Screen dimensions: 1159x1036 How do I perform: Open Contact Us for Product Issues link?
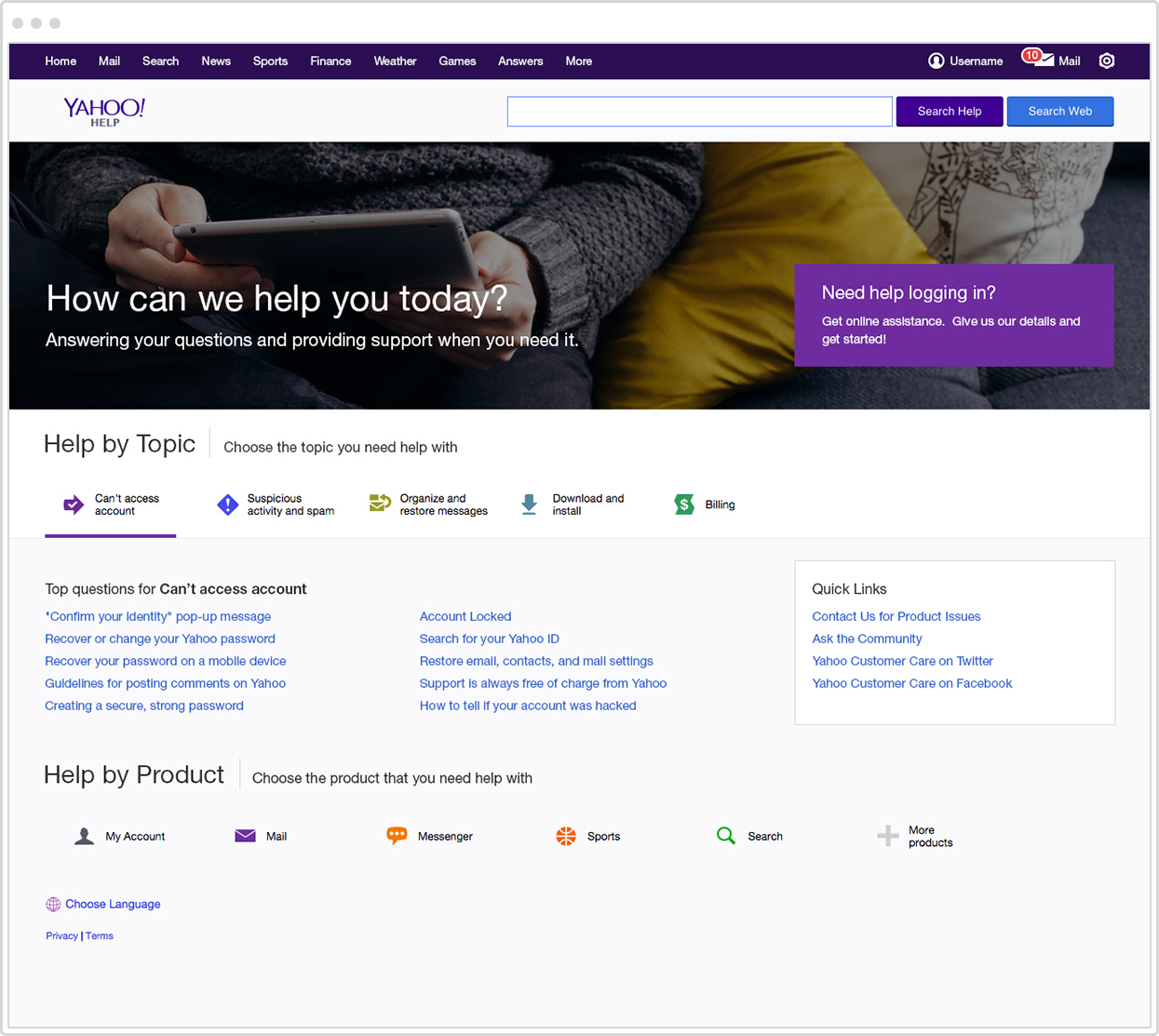pos(896,616)
